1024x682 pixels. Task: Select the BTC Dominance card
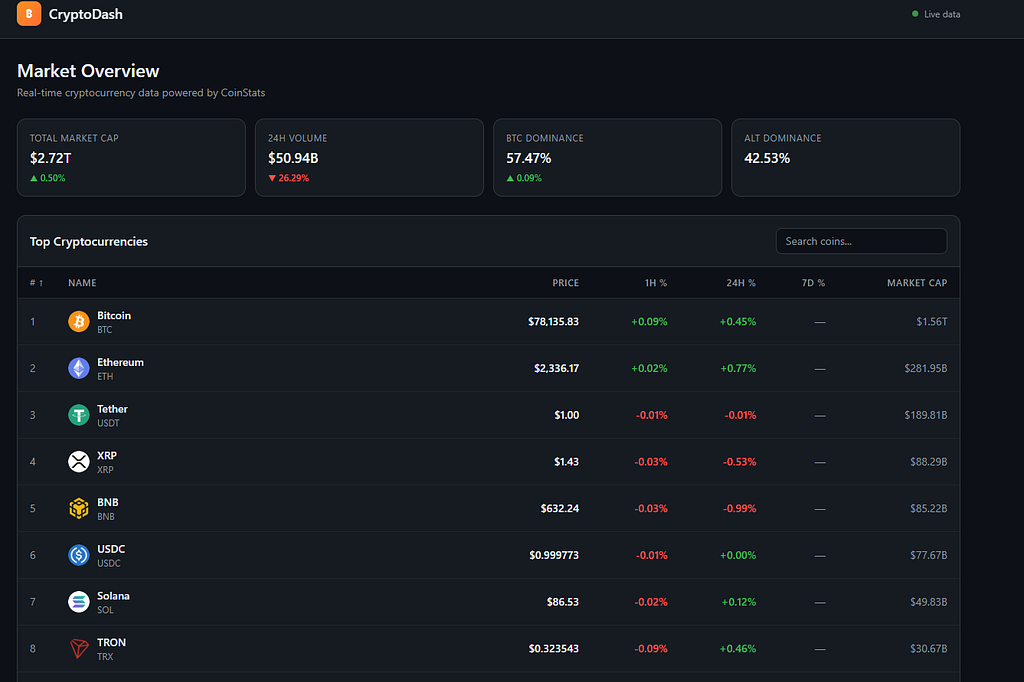click(x=607, y=157)
